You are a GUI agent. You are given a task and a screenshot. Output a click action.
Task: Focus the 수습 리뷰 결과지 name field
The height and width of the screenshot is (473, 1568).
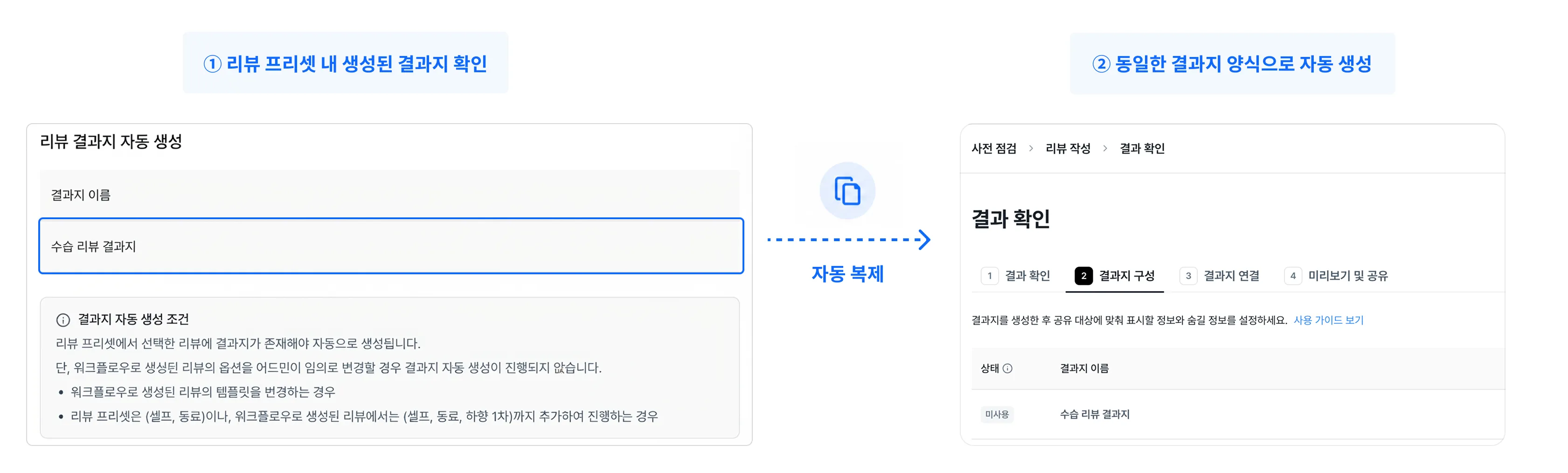point(391,246)
